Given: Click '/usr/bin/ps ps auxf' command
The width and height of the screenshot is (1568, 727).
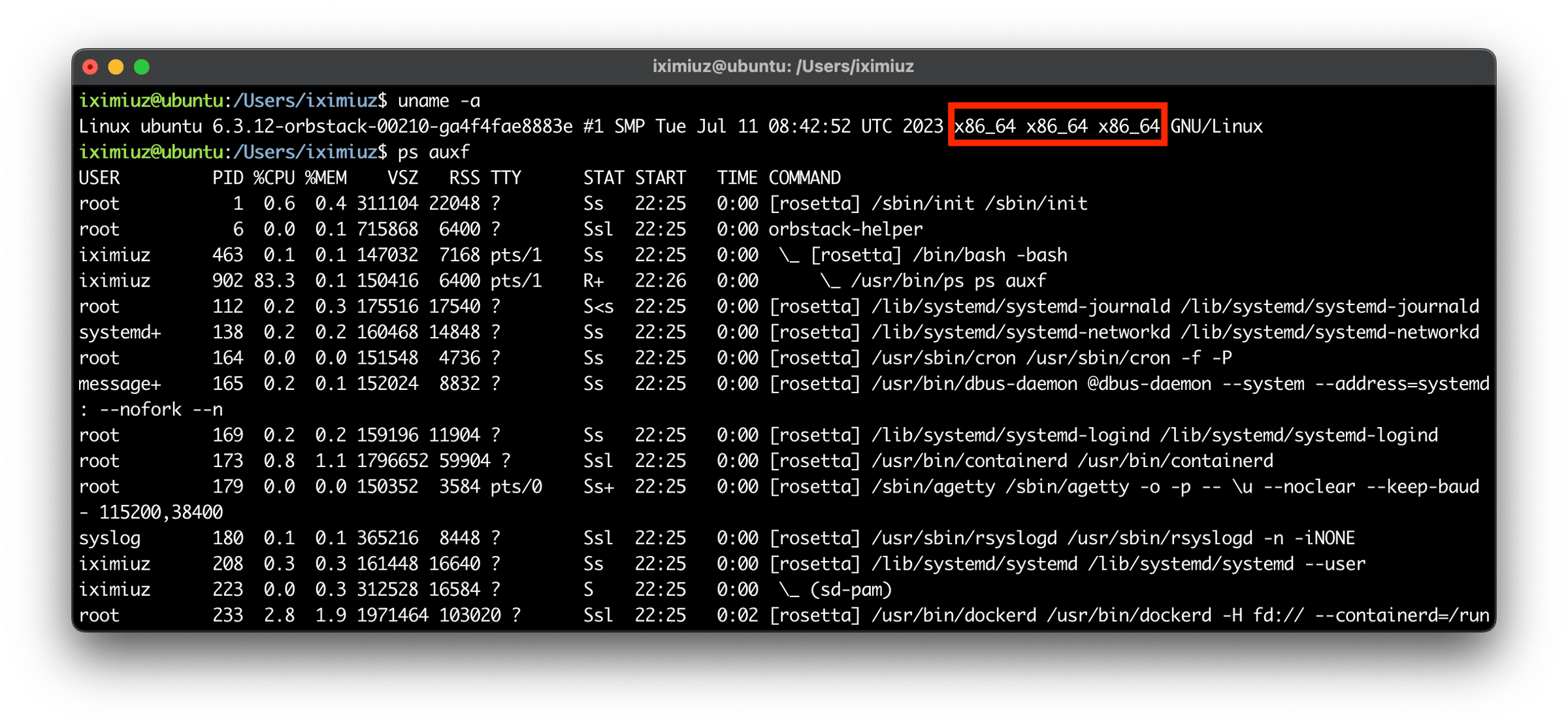Looking at the screenshot, I should tap(949, 281).
